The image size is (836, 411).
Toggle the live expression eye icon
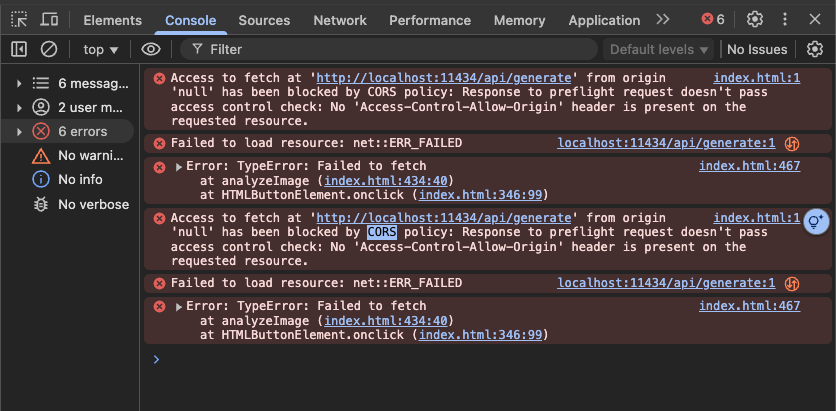pos(151,49)
